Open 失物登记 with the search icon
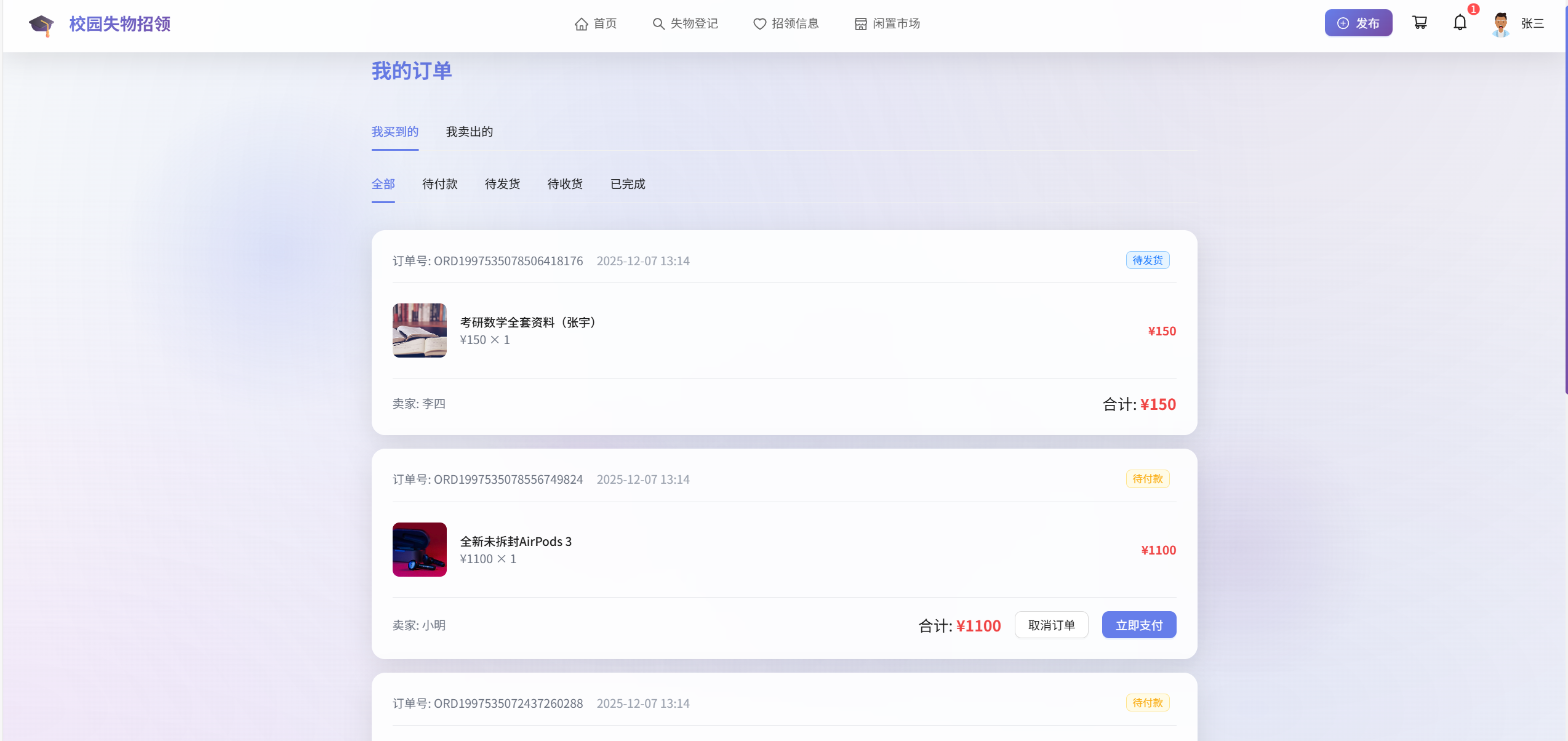The image size is (1568, 741). click(x=685, y=23)
